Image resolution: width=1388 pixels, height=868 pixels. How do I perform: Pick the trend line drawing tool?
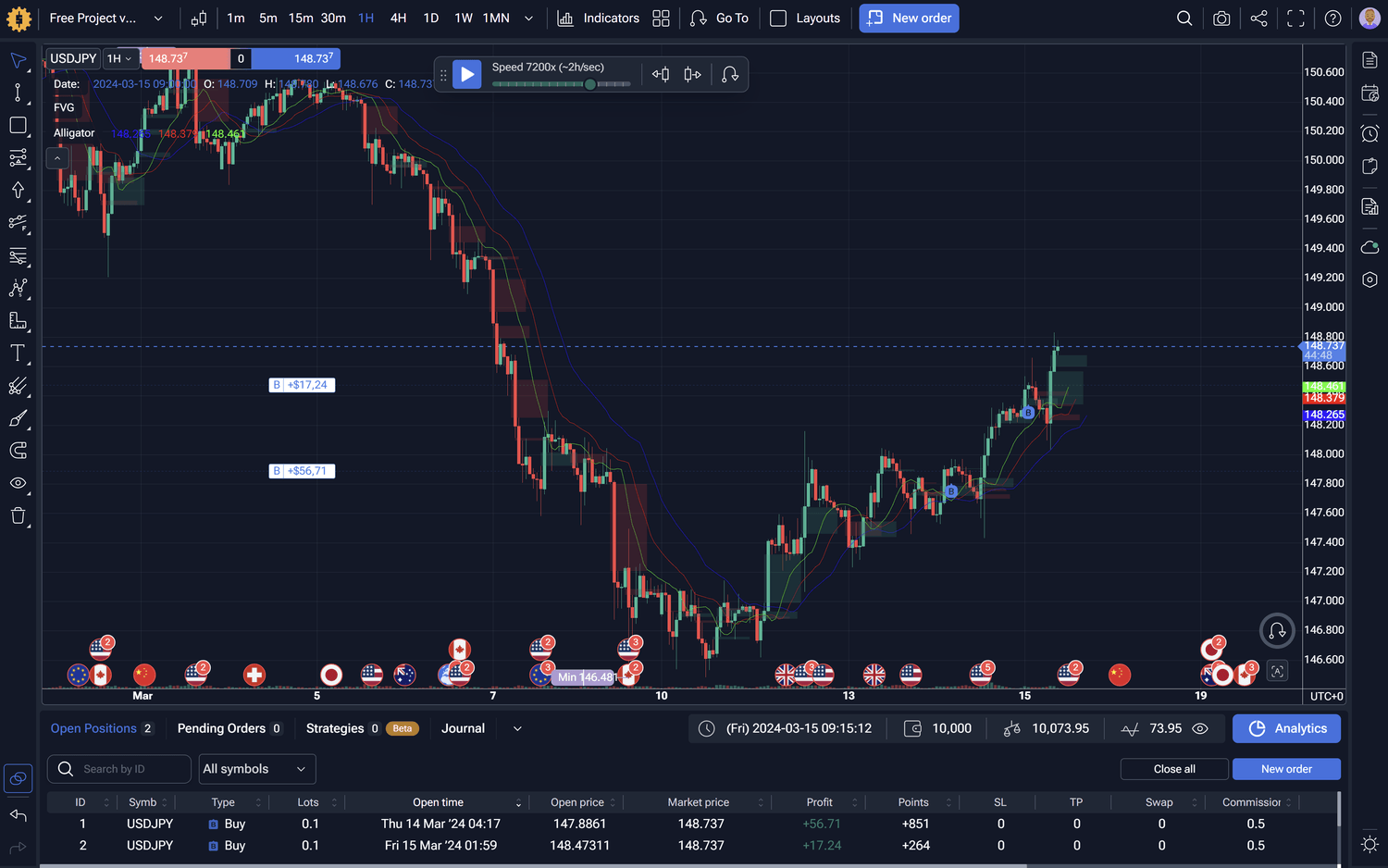(x=18, y=93)
